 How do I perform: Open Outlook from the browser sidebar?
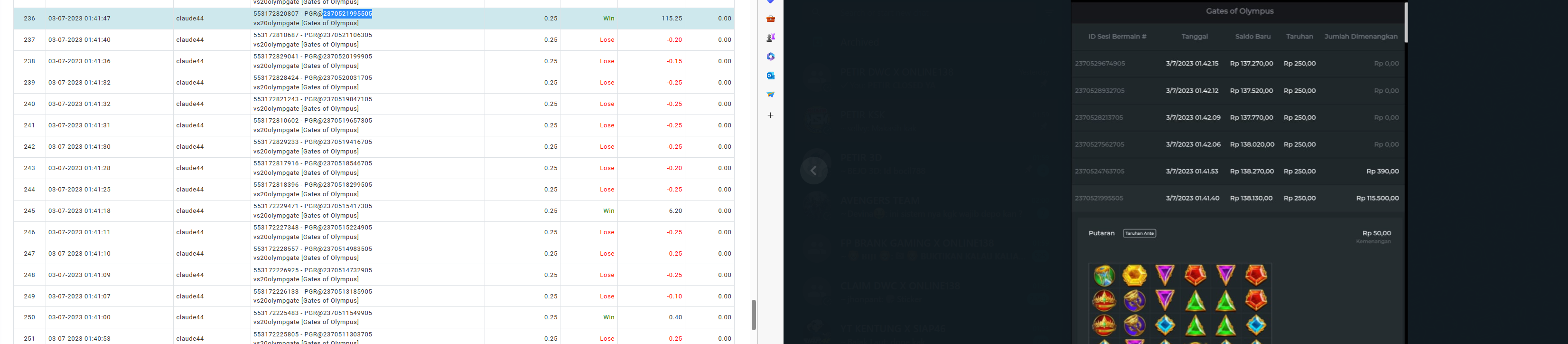(771, 76)
